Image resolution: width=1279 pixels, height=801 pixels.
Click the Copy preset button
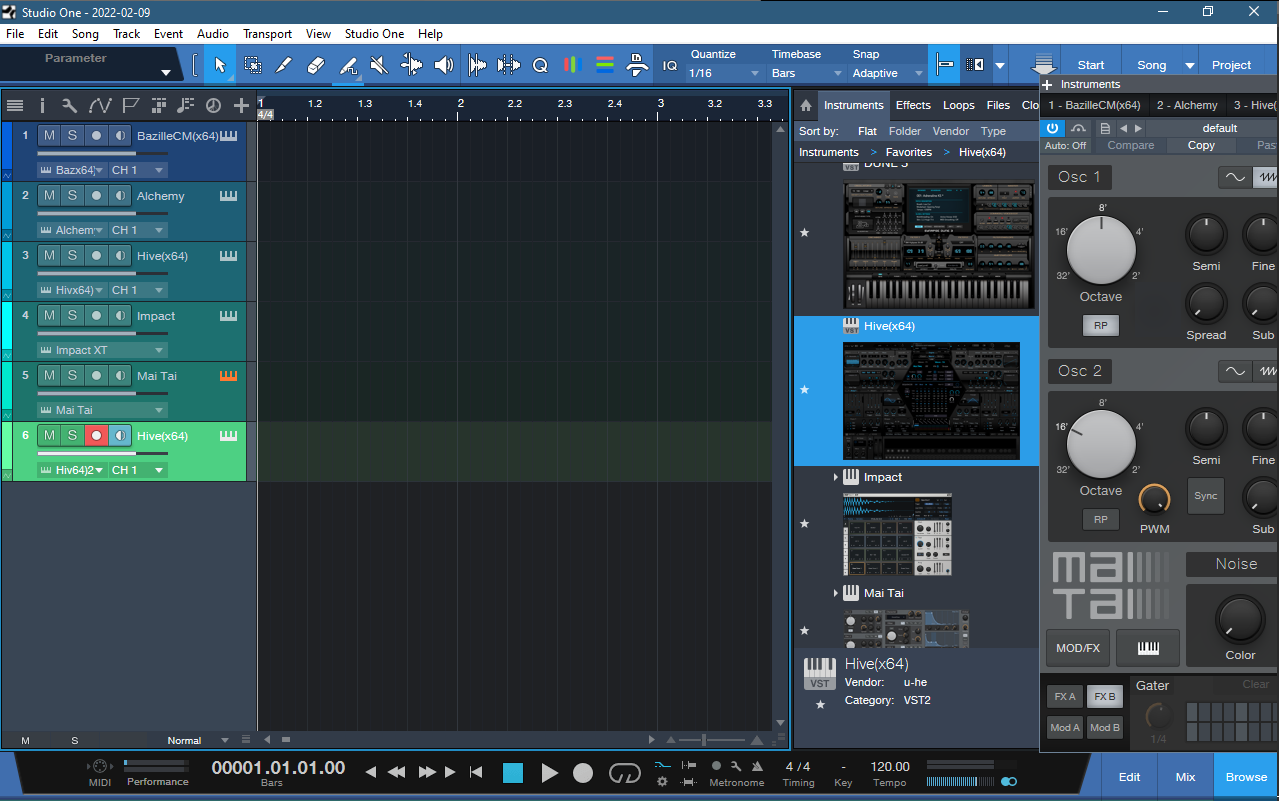point(1201,146)
